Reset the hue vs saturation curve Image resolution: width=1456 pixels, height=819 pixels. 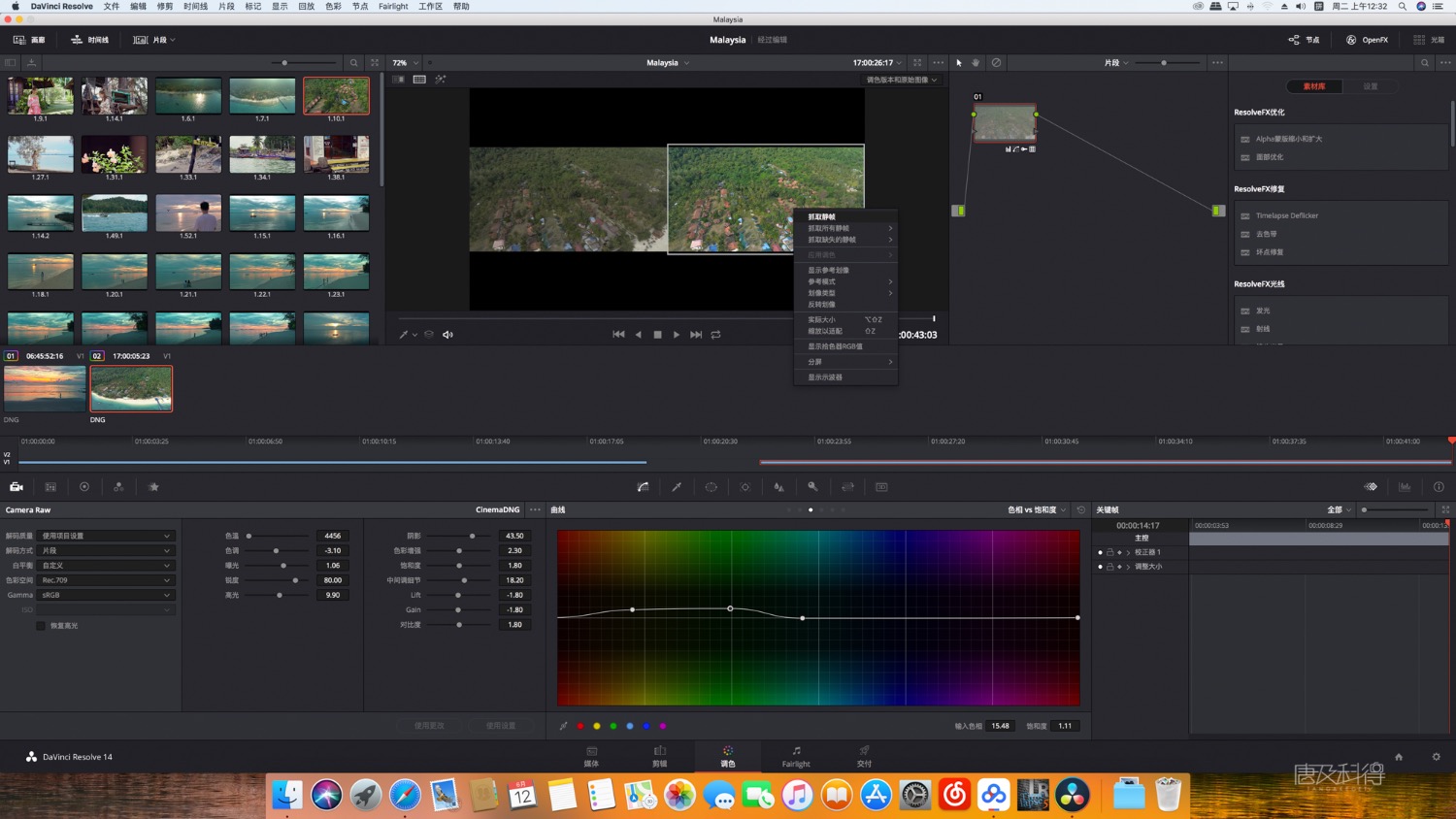[1081, 509]
